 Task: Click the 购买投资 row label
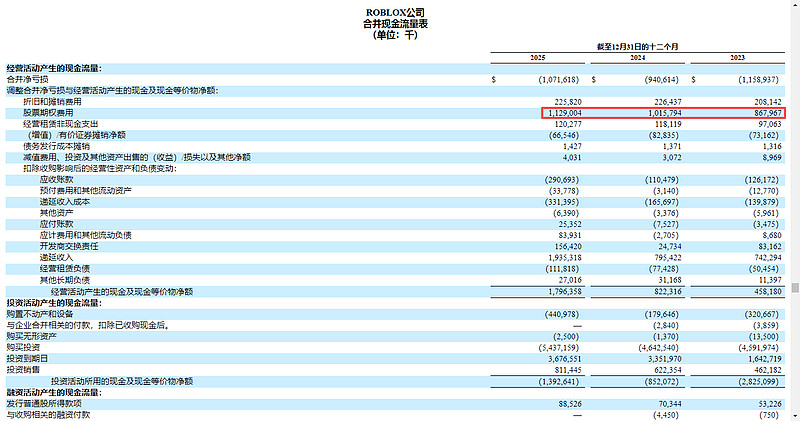(x=23, y=348)
